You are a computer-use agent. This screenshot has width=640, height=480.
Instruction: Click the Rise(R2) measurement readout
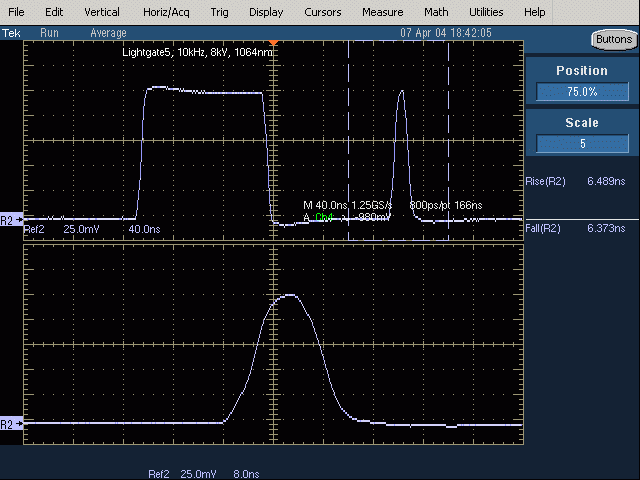[575, 181]
